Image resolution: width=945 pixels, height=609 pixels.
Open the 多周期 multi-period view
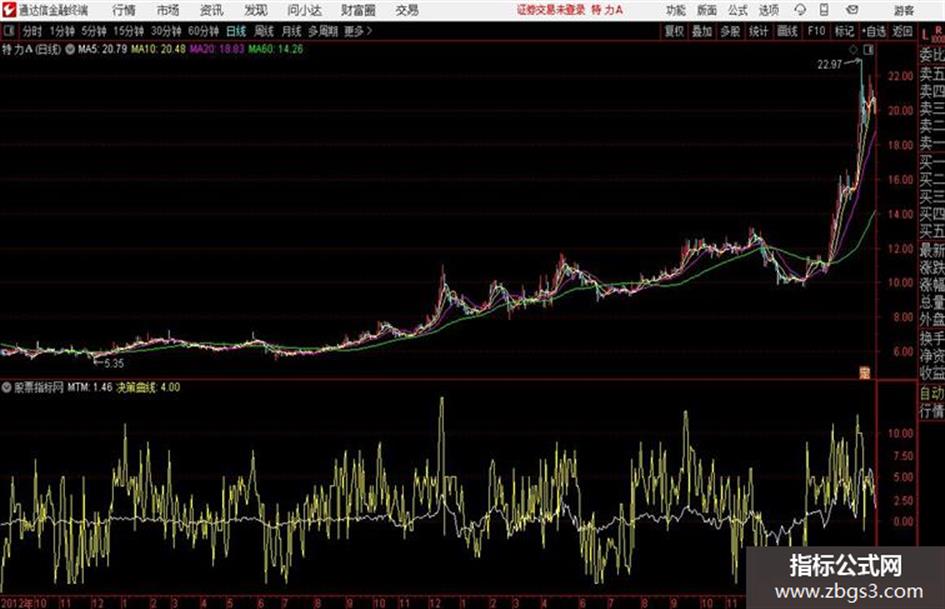coord(323,31)
